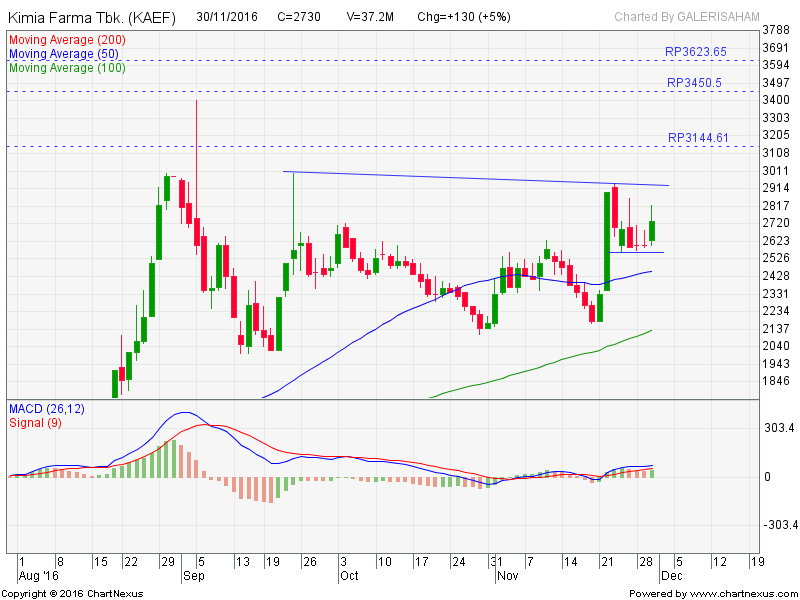Click the Oct month marker on time axis
Screen dimensions: 800x600
[x=349, y=577]
